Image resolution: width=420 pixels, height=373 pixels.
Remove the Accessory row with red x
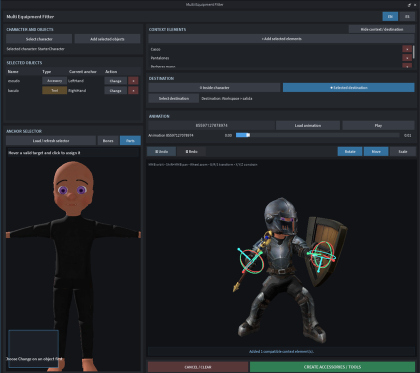133,81
